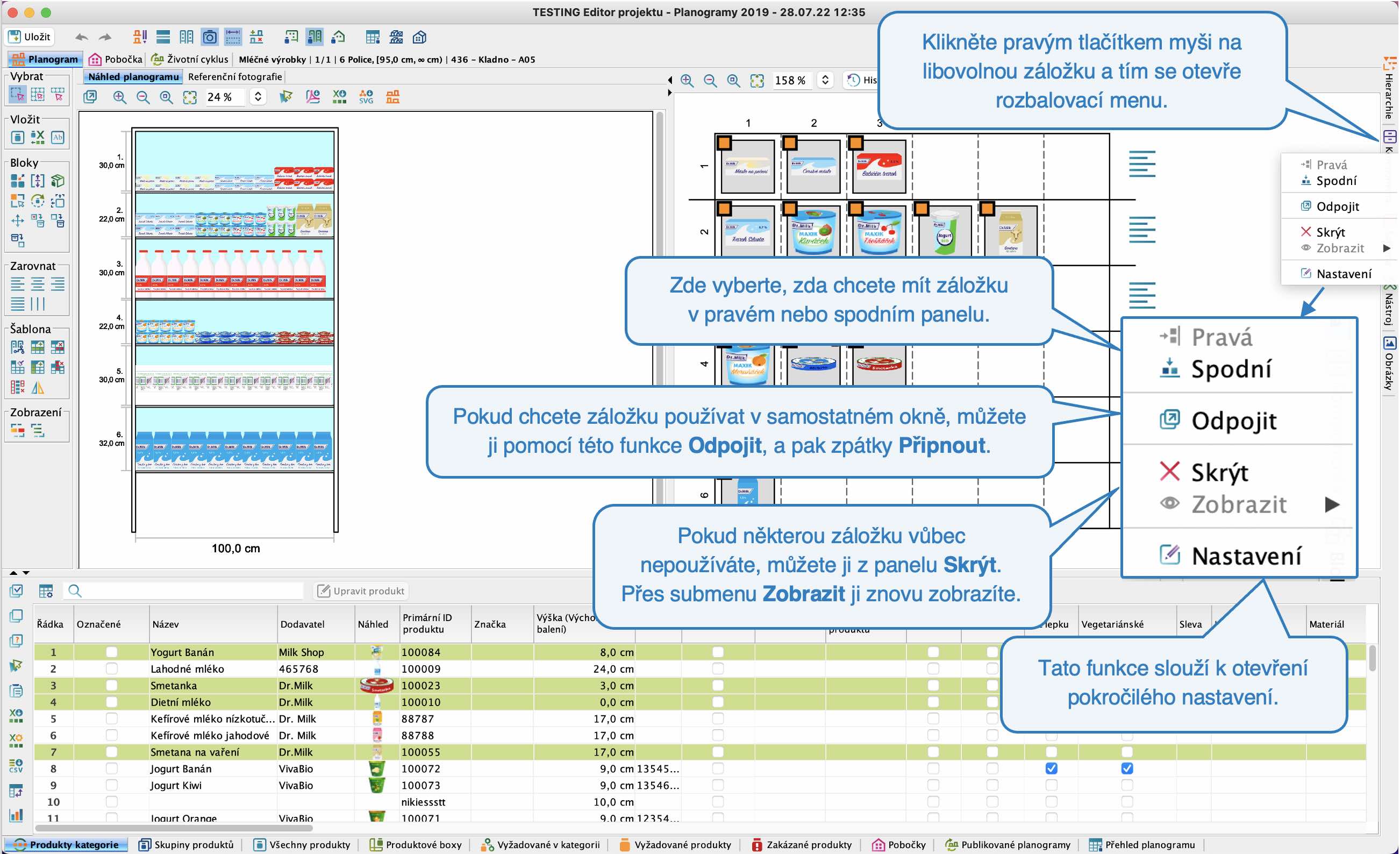The image size is (1400, 854).
Task: Check the Označené box for Smetanka
Action: 111,685
